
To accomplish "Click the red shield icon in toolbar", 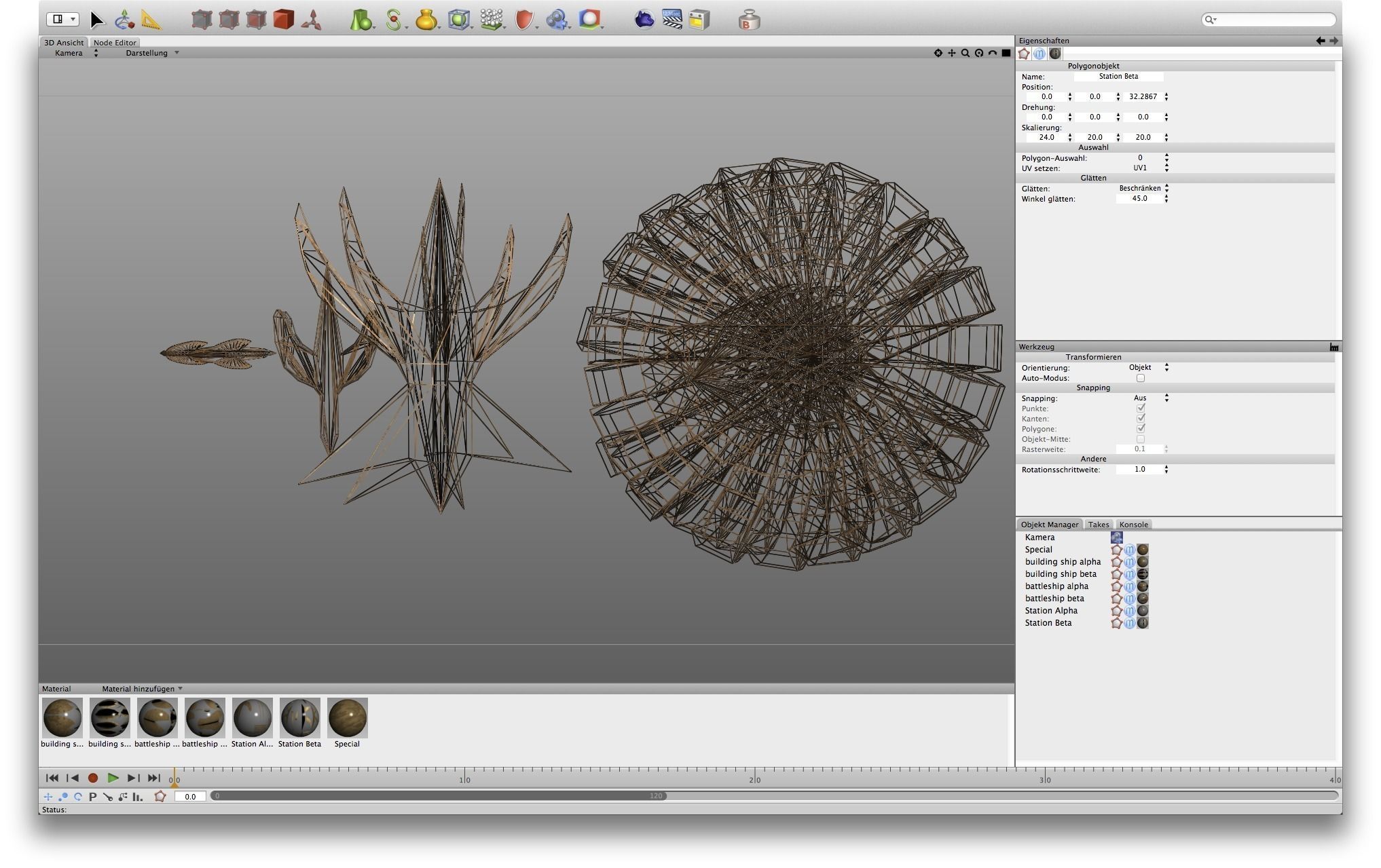I will (x=523, y=20).
